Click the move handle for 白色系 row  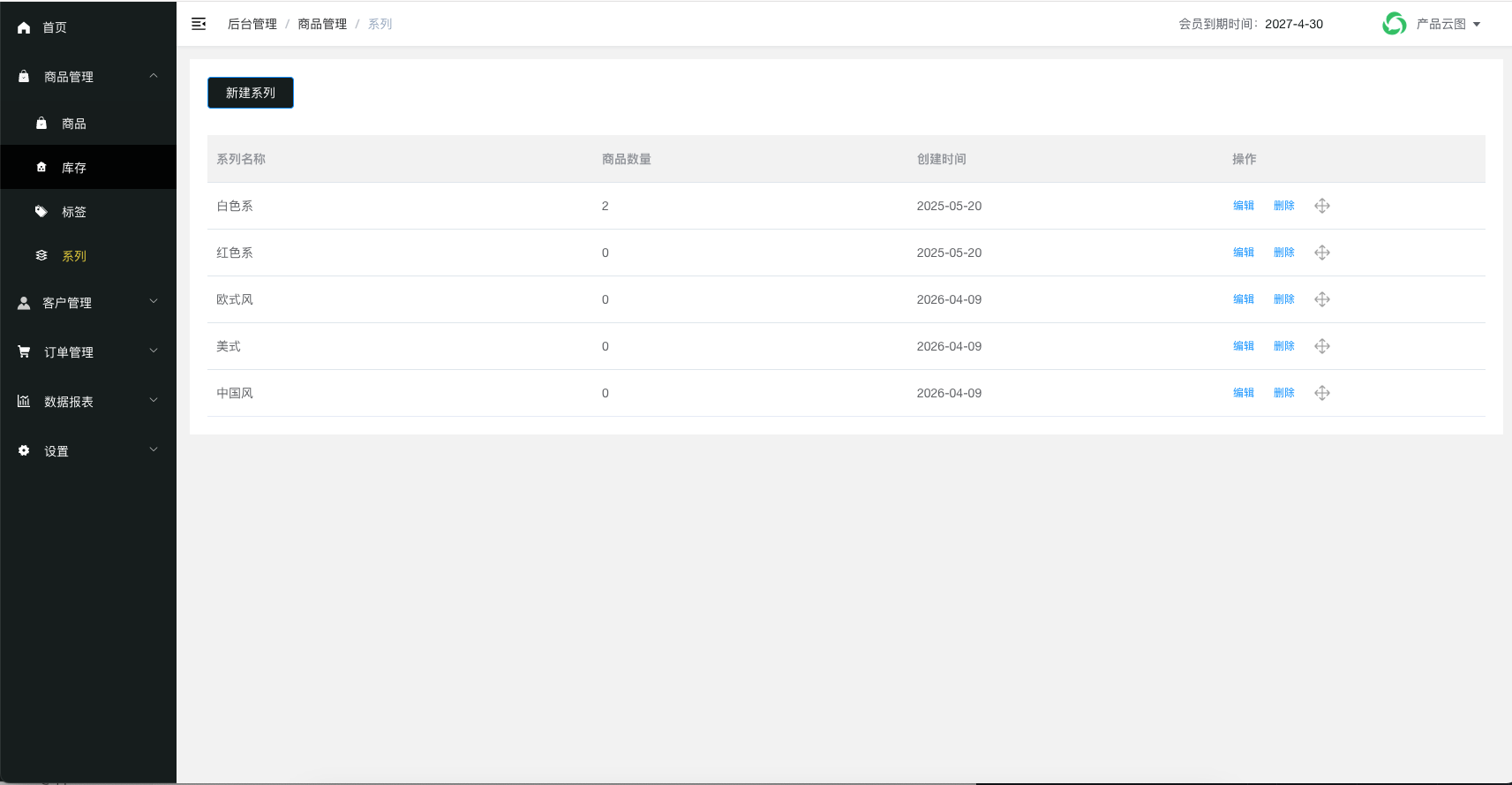1322,206
